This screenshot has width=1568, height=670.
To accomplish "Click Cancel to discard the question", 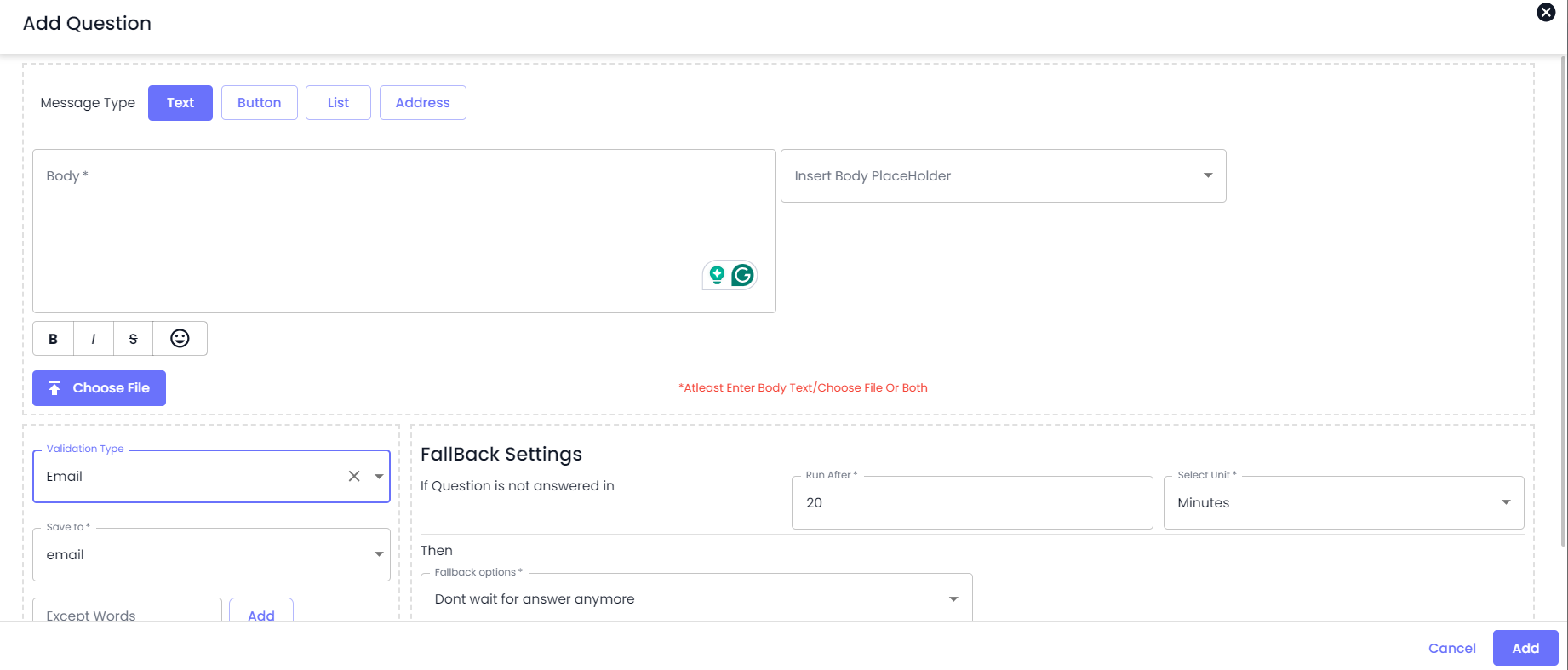I will (1451, 648).
